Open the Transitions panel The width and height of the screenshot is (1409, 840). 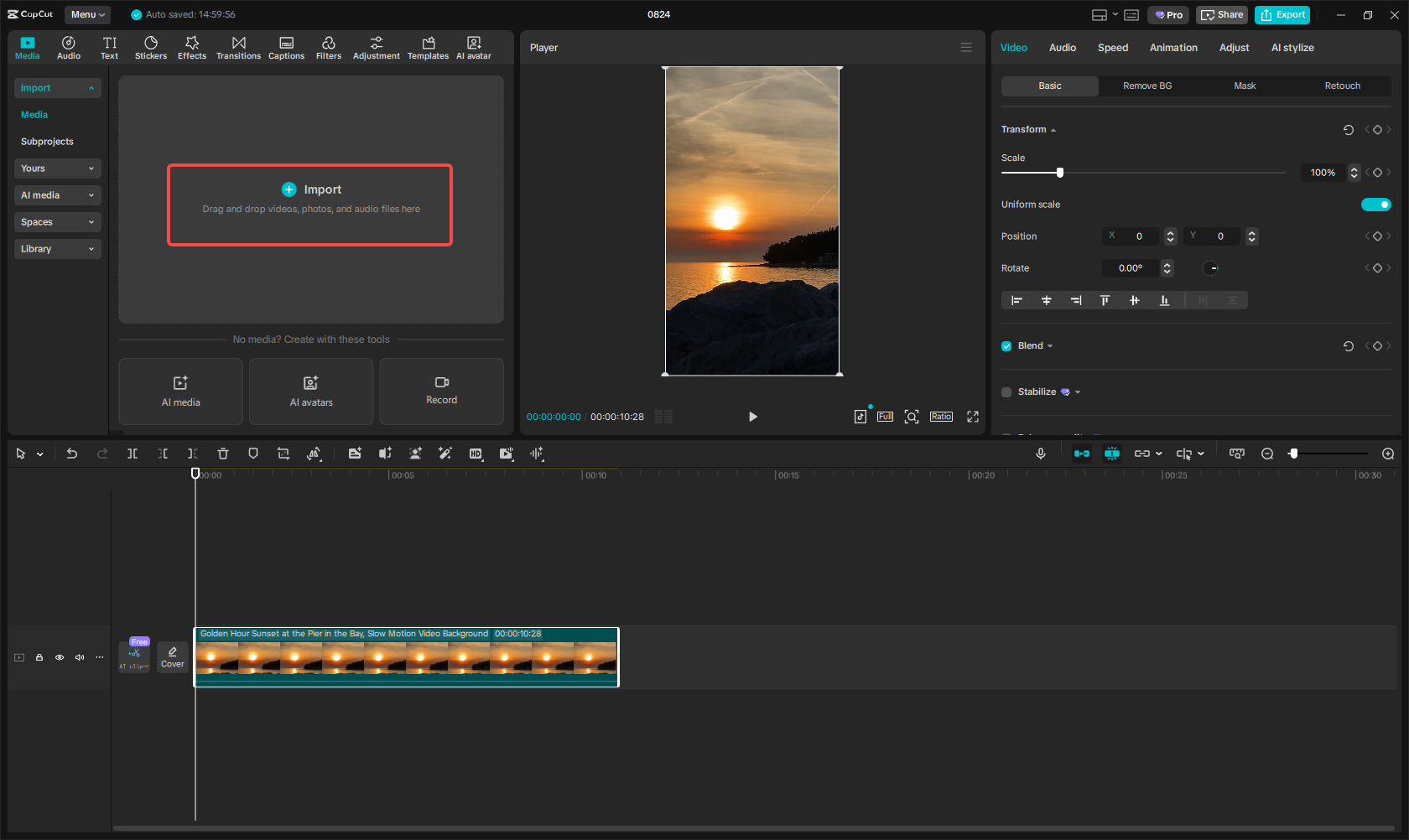click(x=238, y=47)
